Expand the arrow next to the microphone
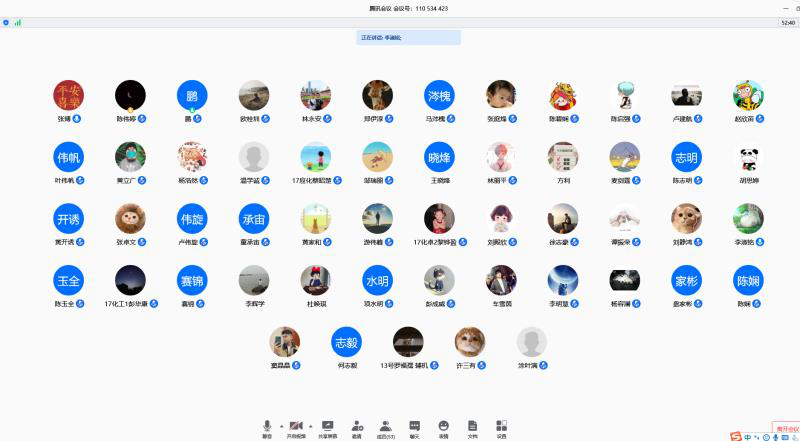800x441 pixels. 281,425
